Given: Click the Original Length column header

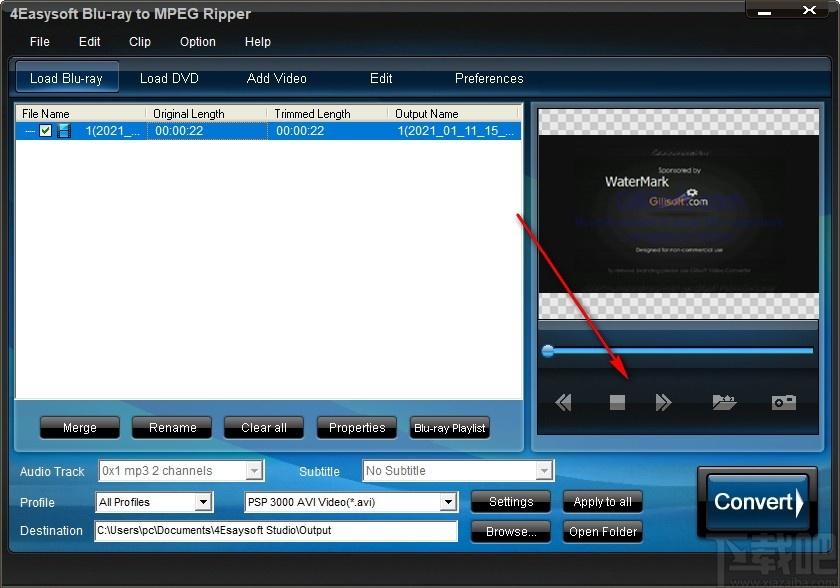Looking at the screenshot, I should click(206, 114).
